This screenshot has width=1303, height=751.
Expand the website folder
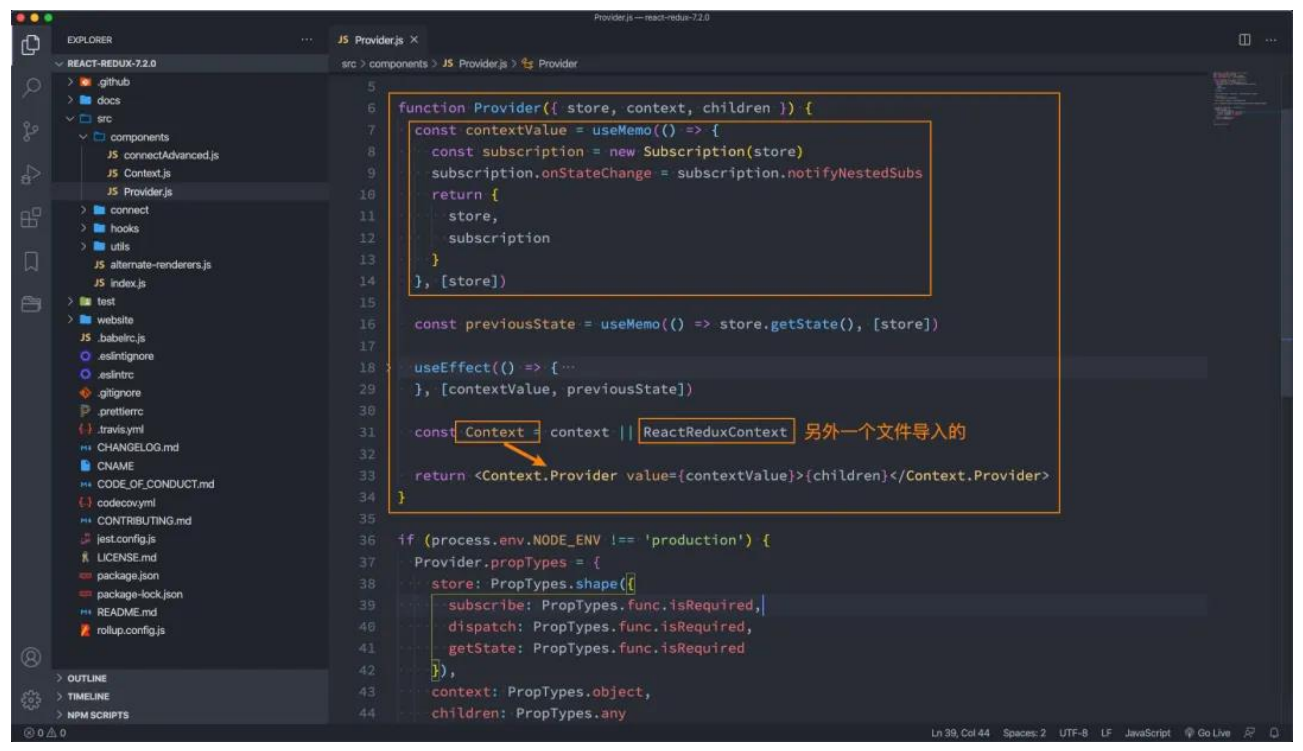click(192, 319)
